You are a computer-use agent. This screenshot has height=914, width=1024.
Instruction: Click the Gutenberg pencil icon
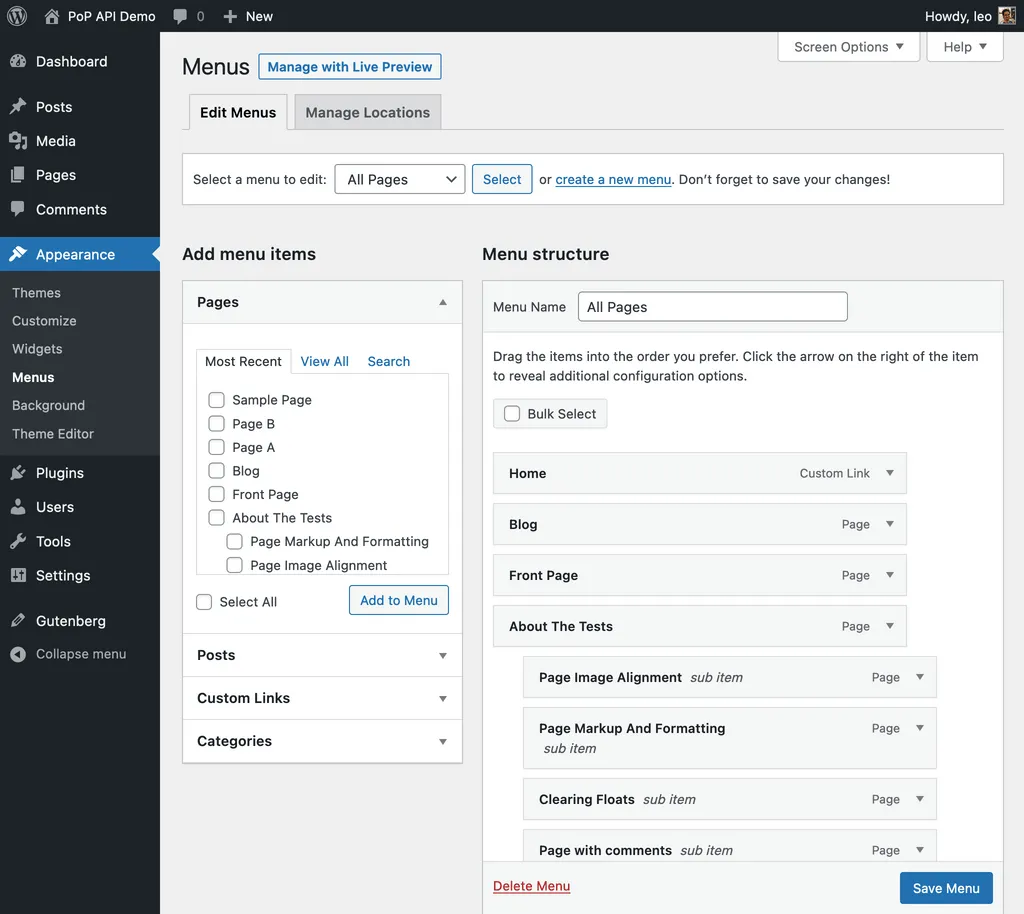point(18,620)
